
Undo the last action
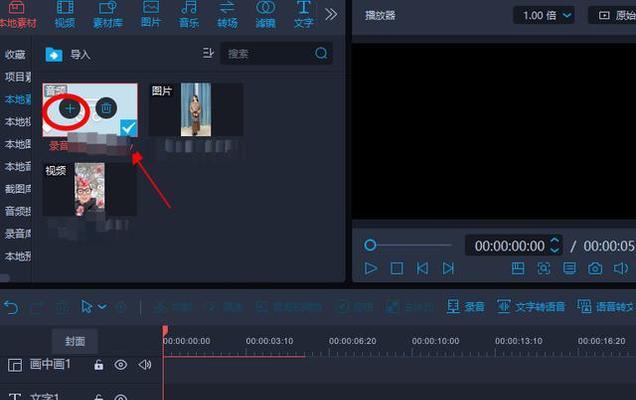[x=11, y=308]
